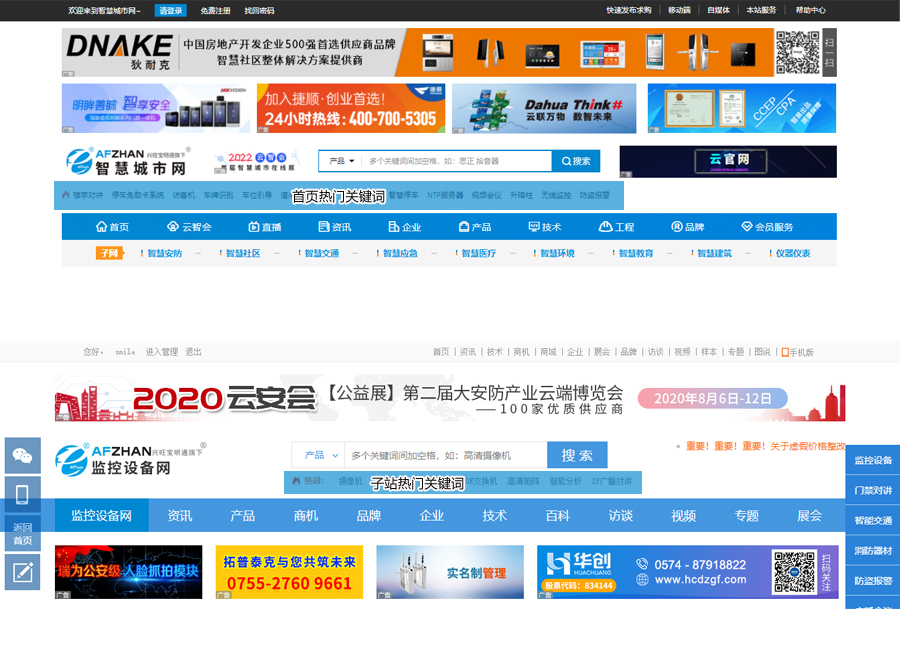The height and width of the screenshot is (650, 900).
Task: Click the orange 子网 tag
Action: [x=109, y=253]
